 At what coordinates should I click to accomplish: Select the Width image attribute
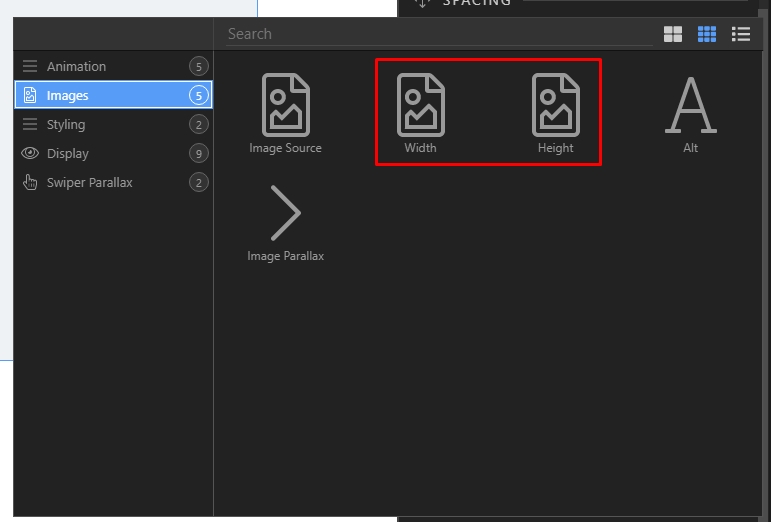click(x=420, y=114)
